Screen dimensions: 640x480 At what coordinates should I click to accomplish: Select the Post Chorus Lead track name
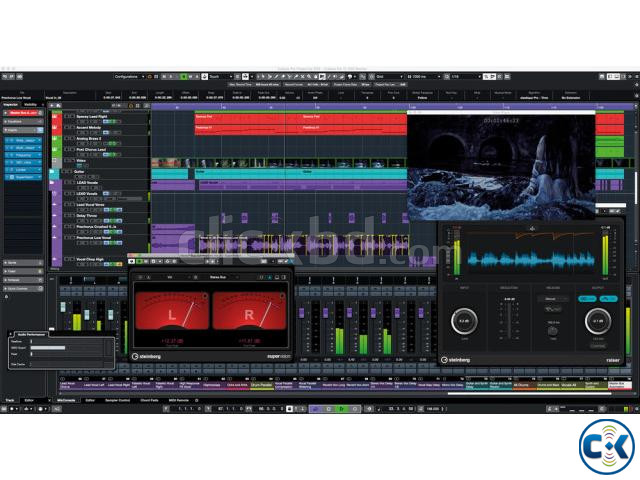(91, 149)
